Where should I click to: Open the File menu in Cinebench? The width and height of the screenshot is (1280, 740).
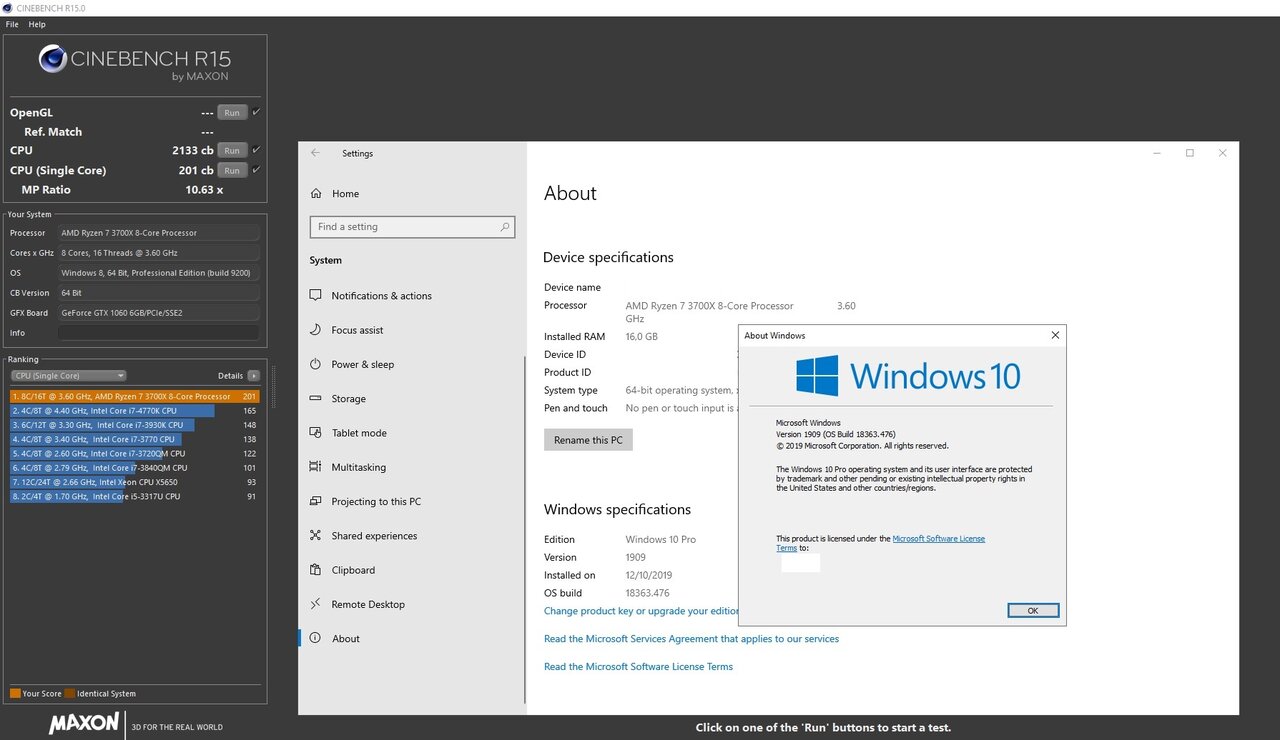point(12,24)
